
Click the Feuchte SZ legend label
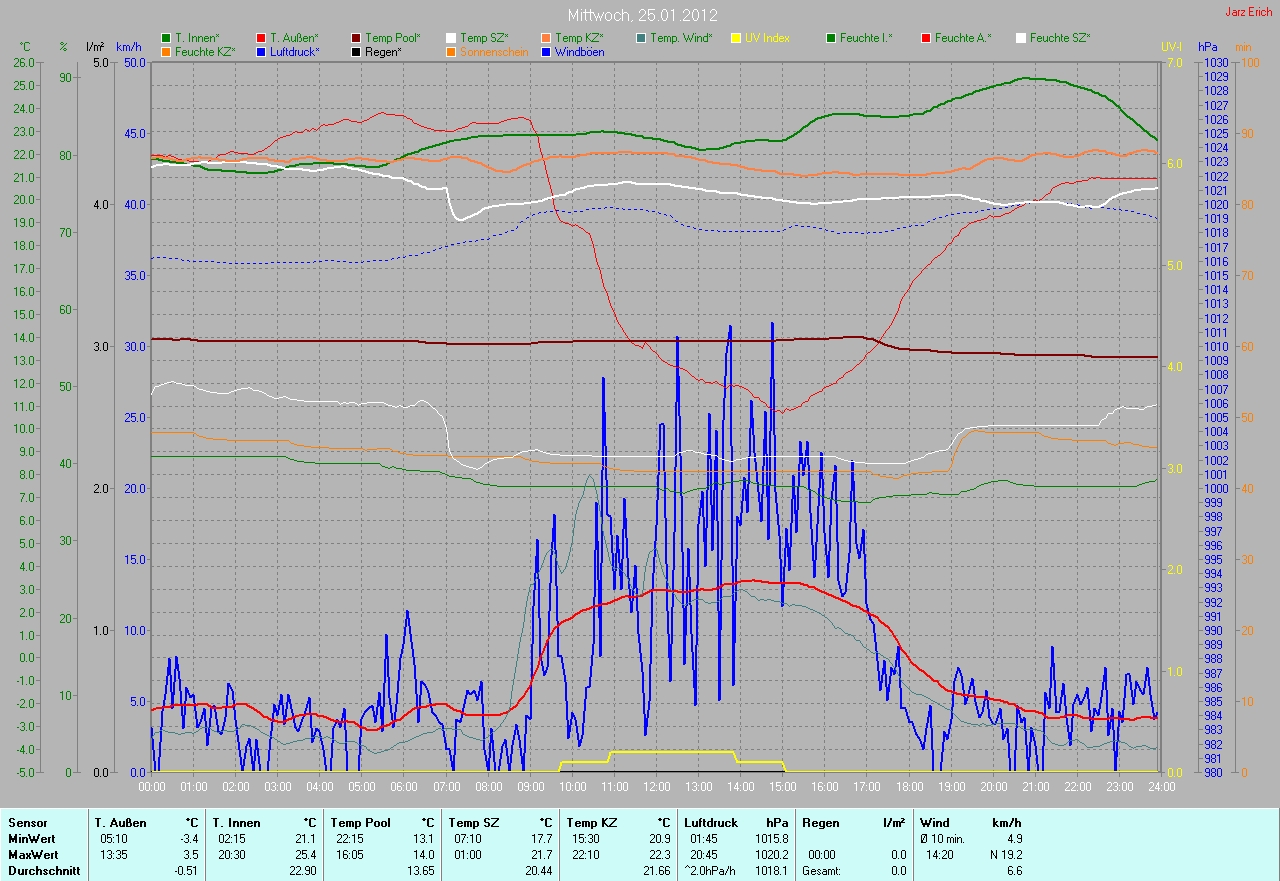pos(1060,38)
